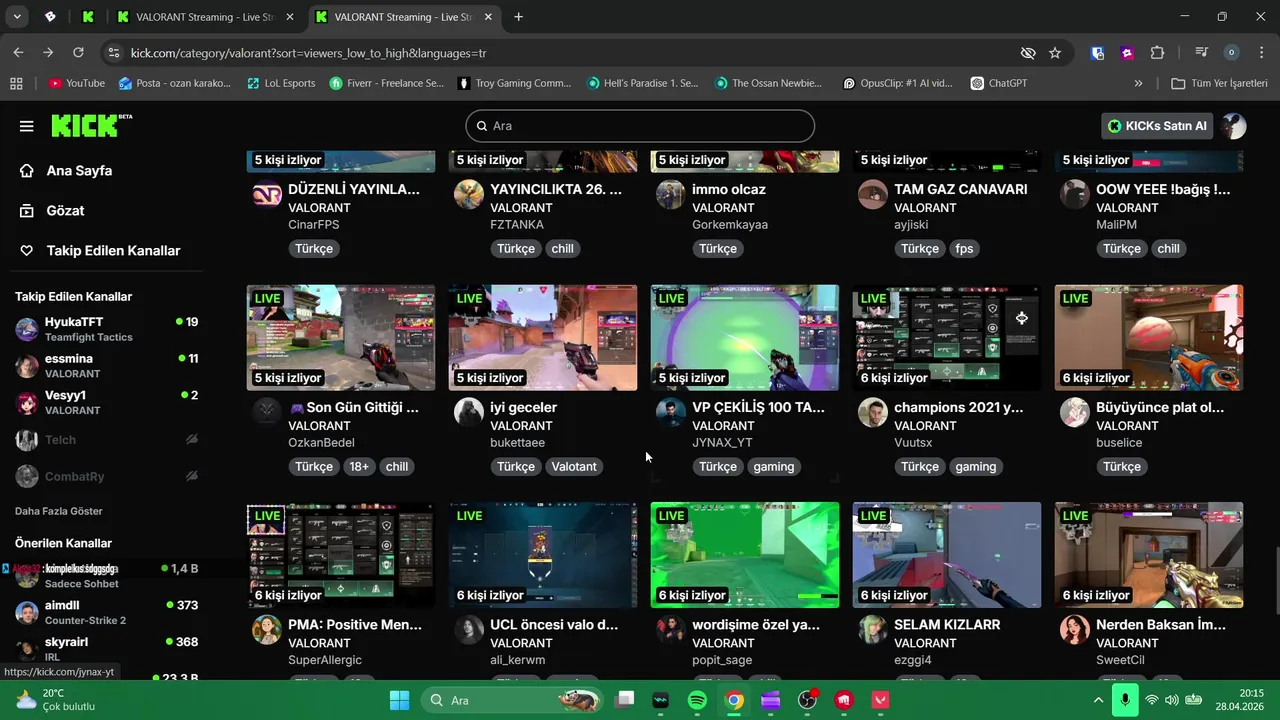Click buselice channel avatar

click(x=1074, y=412)
